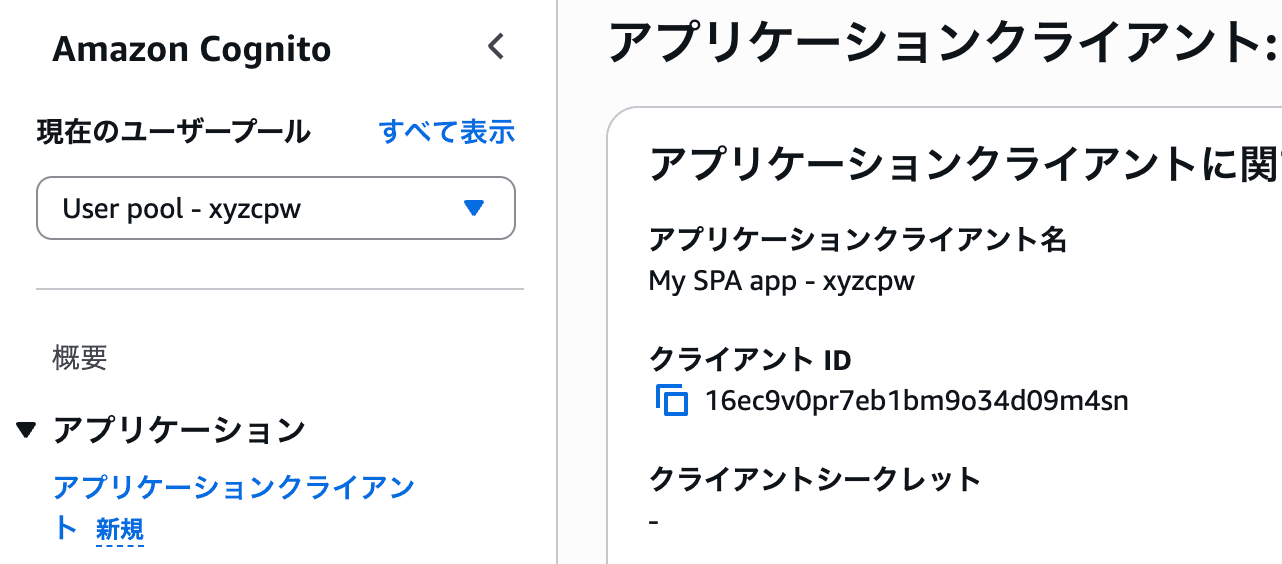The width and height of the screenshot is (1282, 564).
Task: Select the アプリケーション section label
Action: click(179, 430)
